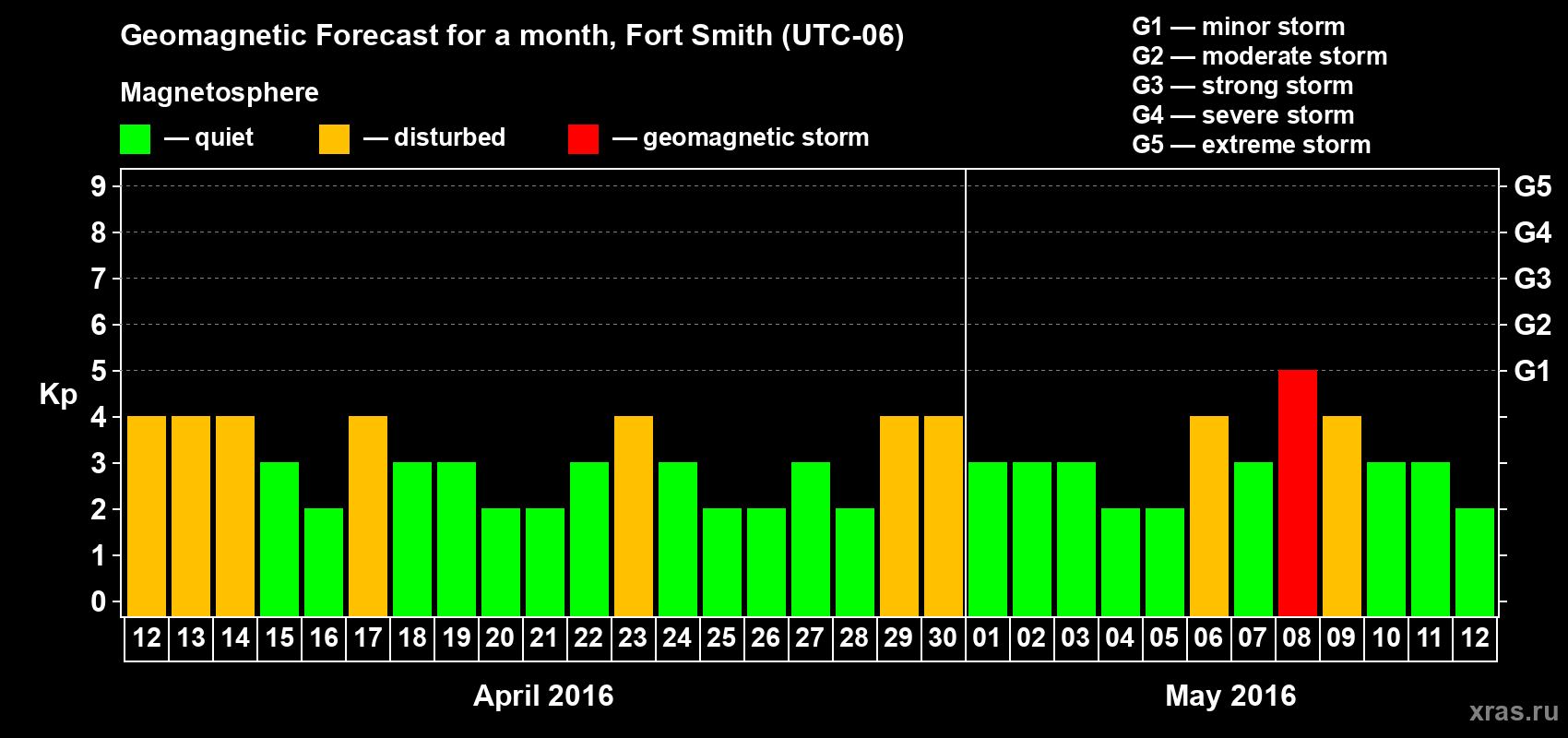1568x738 pixels.
Task: Select the orange bar for May 06
Action: tap(1209, 516)
